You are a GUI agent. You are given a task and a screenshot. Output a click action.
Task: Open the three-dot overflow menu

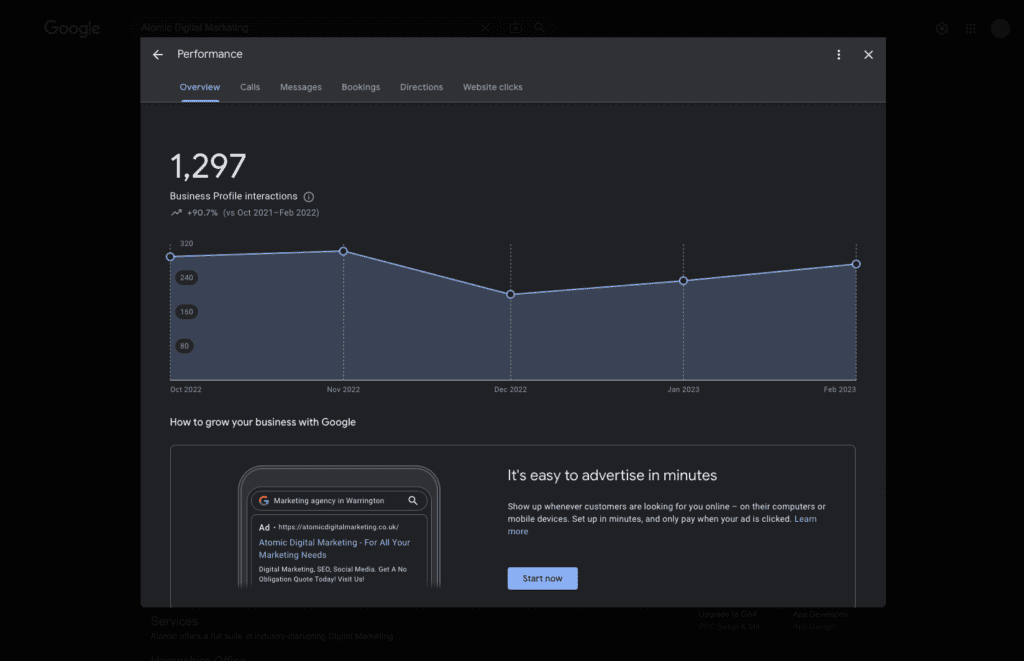(x=838, y=55)
